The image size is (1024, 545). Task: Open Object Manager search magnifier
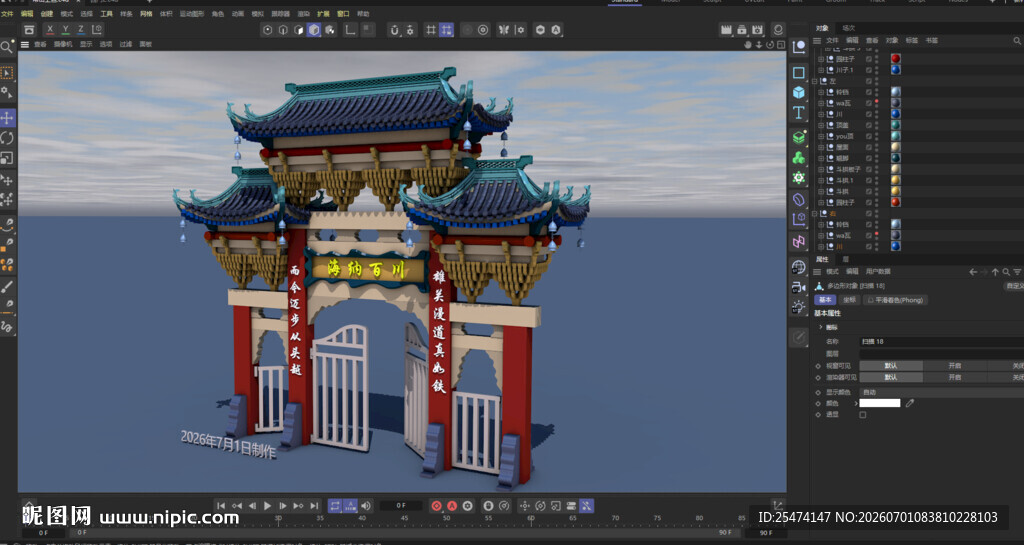tap(1017, 40)
